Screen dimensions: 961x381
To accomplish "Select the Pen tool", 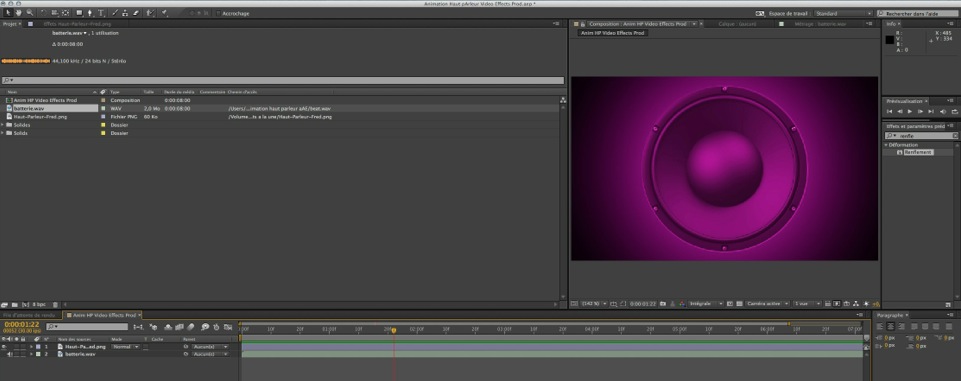I will coord(90,13).
